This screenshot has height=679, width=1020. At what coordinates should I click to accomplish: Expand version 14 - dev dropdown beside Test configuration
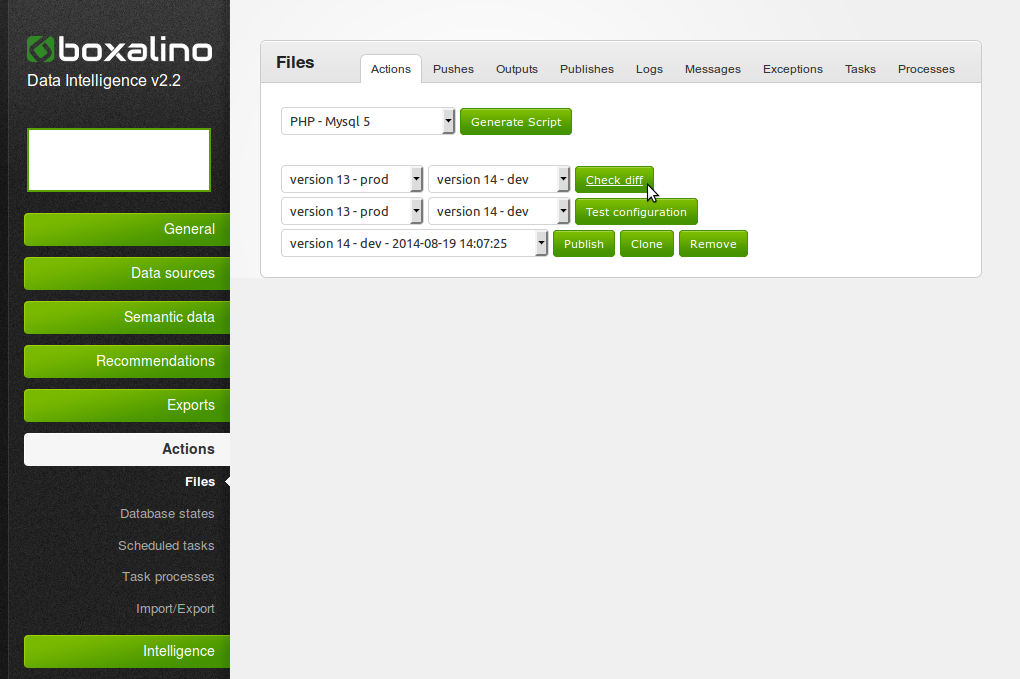click(x=499, y=212)
